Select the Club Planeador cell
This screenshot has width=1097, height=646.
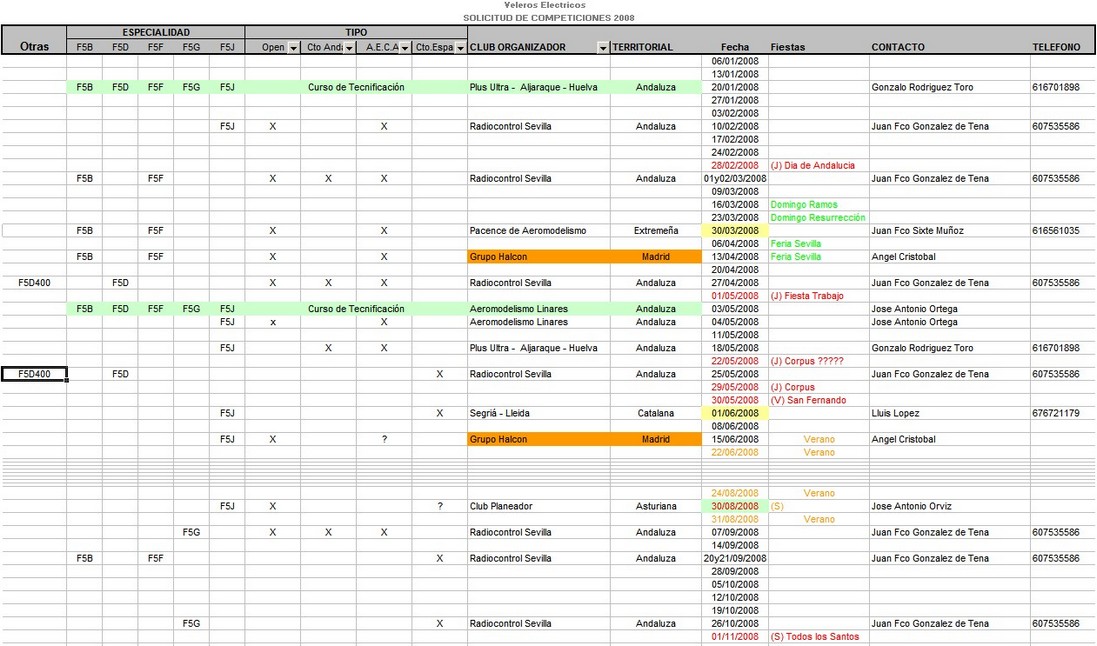click(539, 506)
